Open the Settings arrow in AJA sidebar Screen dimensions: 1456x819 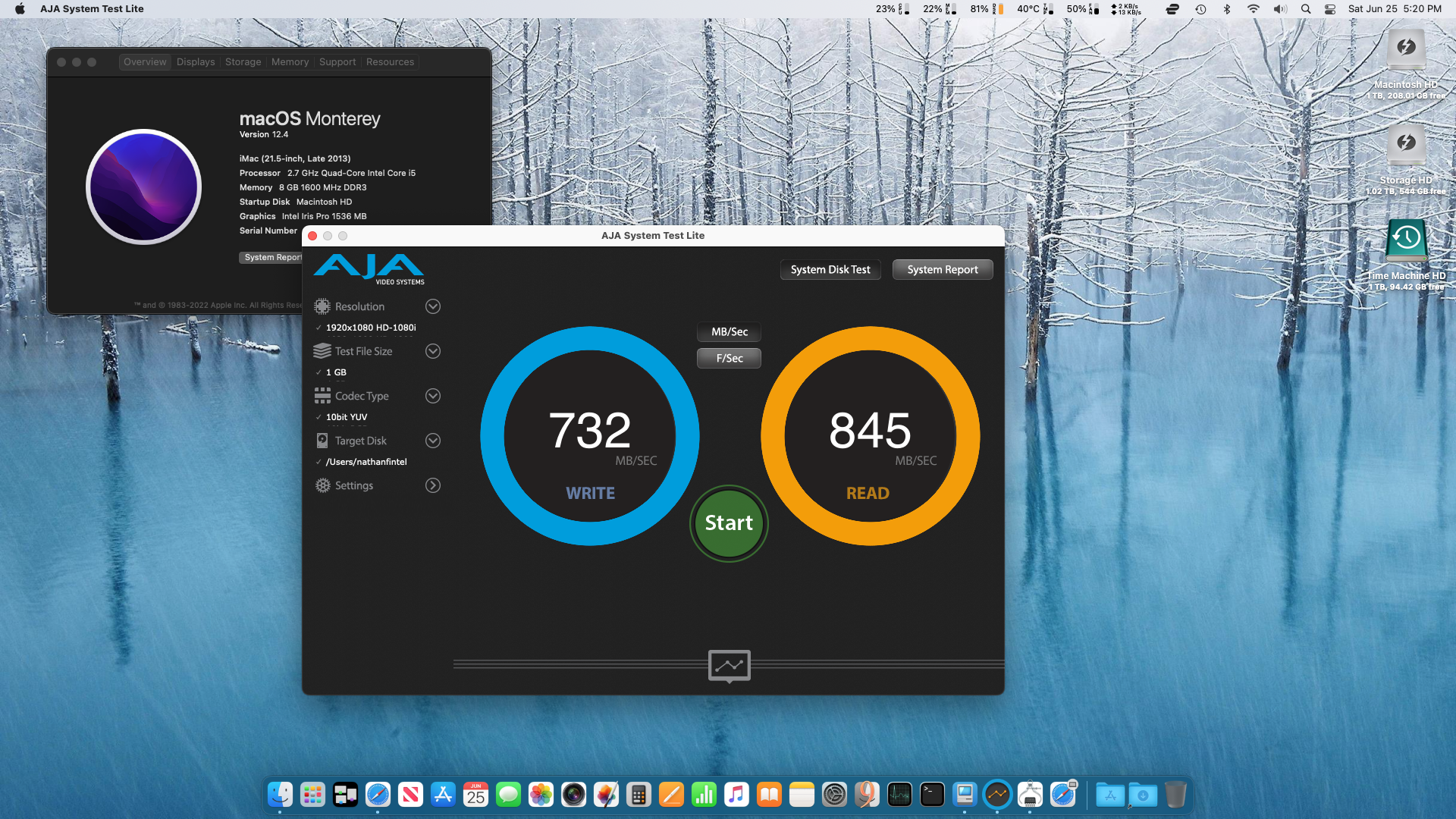point(433,485)
